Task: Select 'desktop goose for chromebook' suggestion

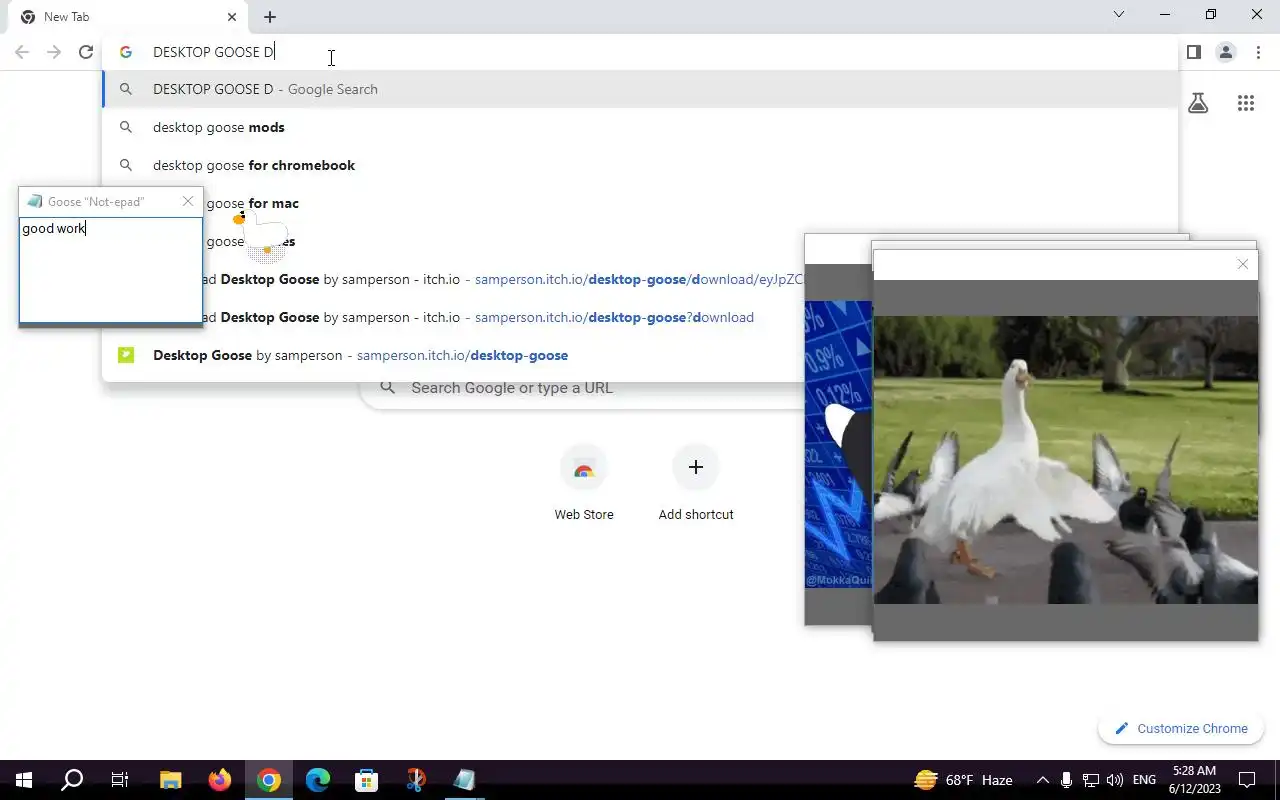Action: pos(640,165)
